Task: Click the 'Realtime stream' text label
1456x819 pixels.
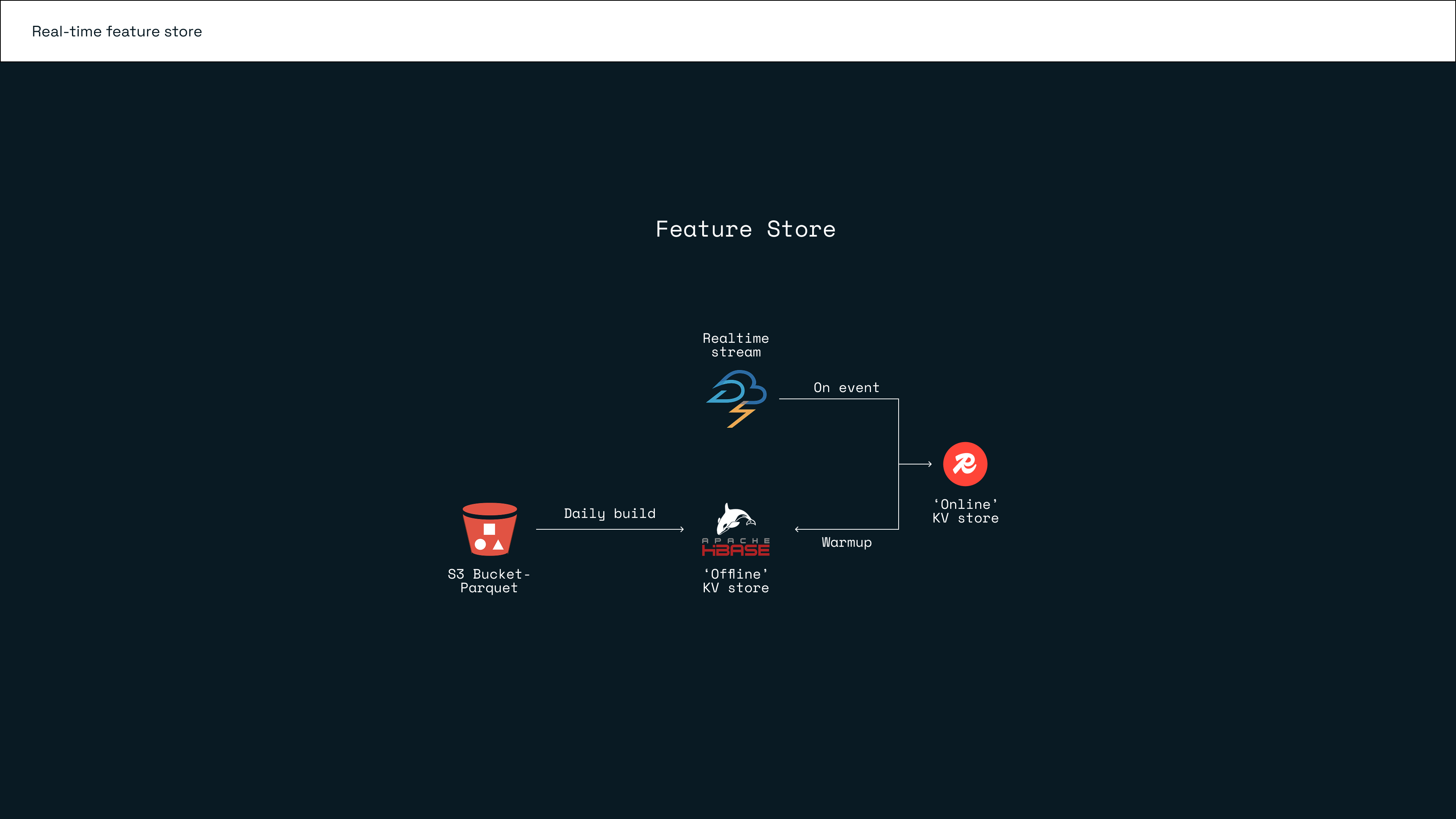Action: point(736,344)
